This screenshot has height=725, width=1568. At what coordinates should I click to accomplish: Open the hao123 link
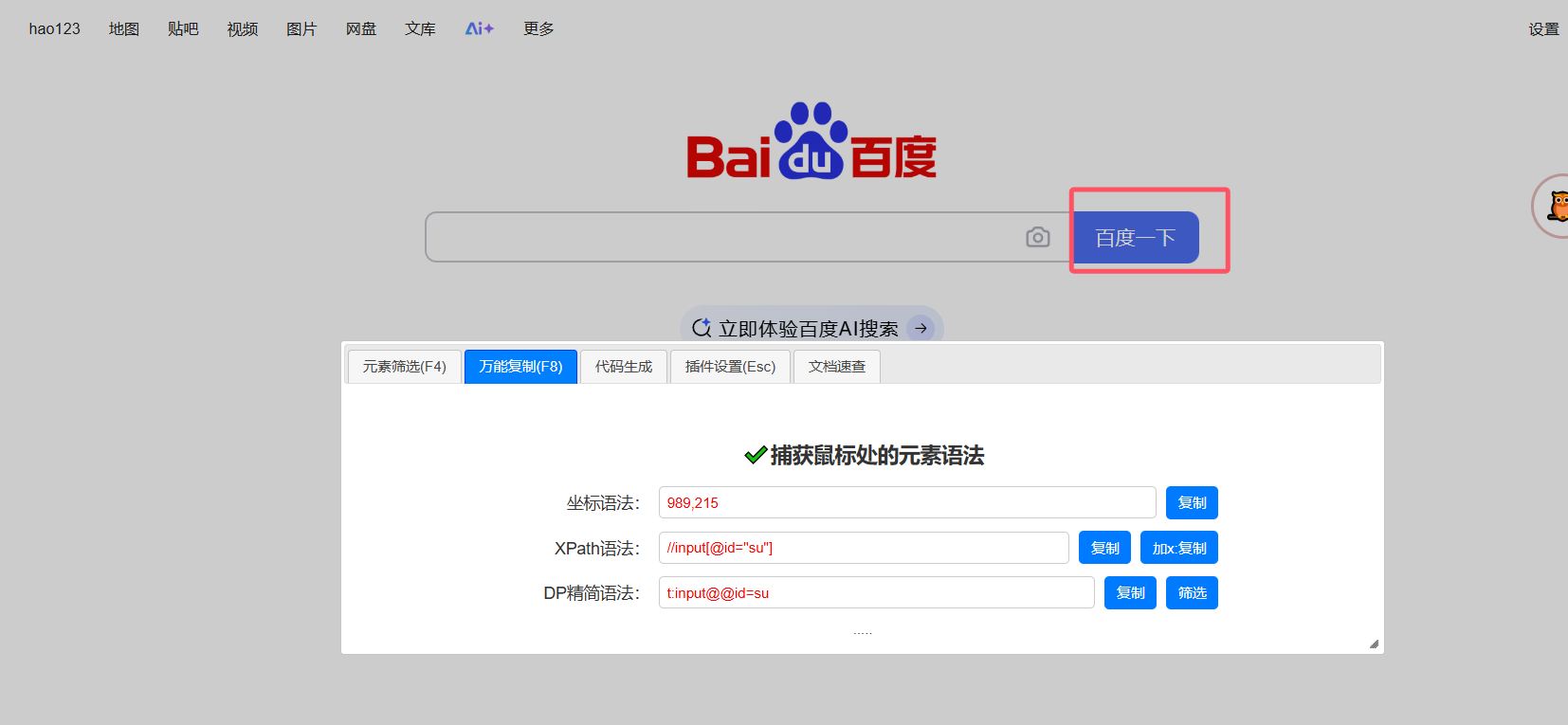55,28
